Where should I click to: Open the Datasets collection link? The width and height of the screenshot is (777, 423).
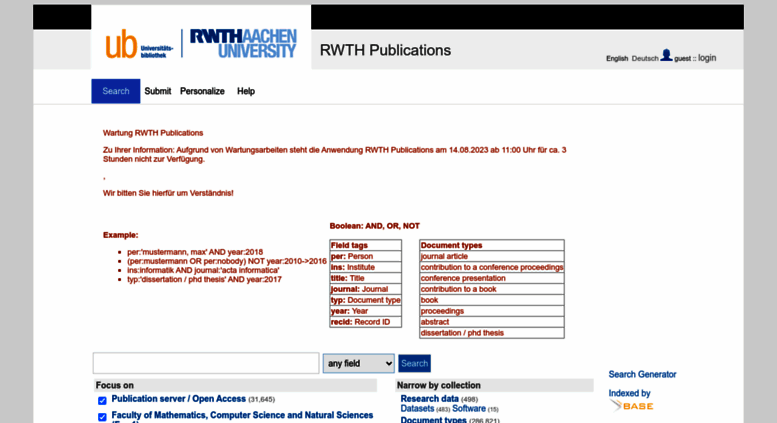pos(417,409)
